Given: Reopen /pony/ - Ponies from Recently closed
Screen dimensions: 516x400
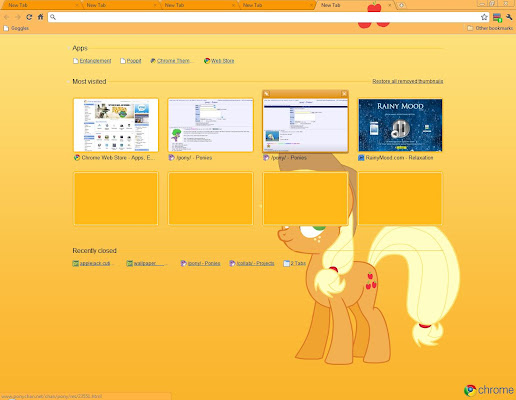Looking at the screenshot, I should 200,263.
